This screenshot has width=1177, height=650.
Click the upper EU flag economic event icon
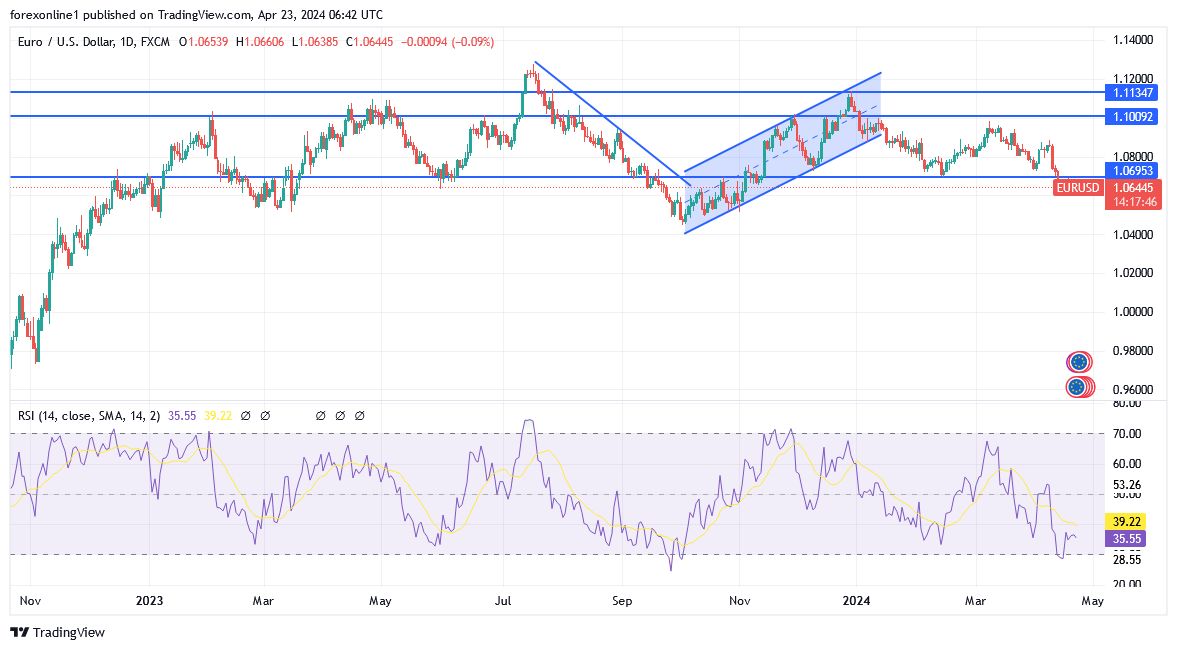(x=1078, y=360)
